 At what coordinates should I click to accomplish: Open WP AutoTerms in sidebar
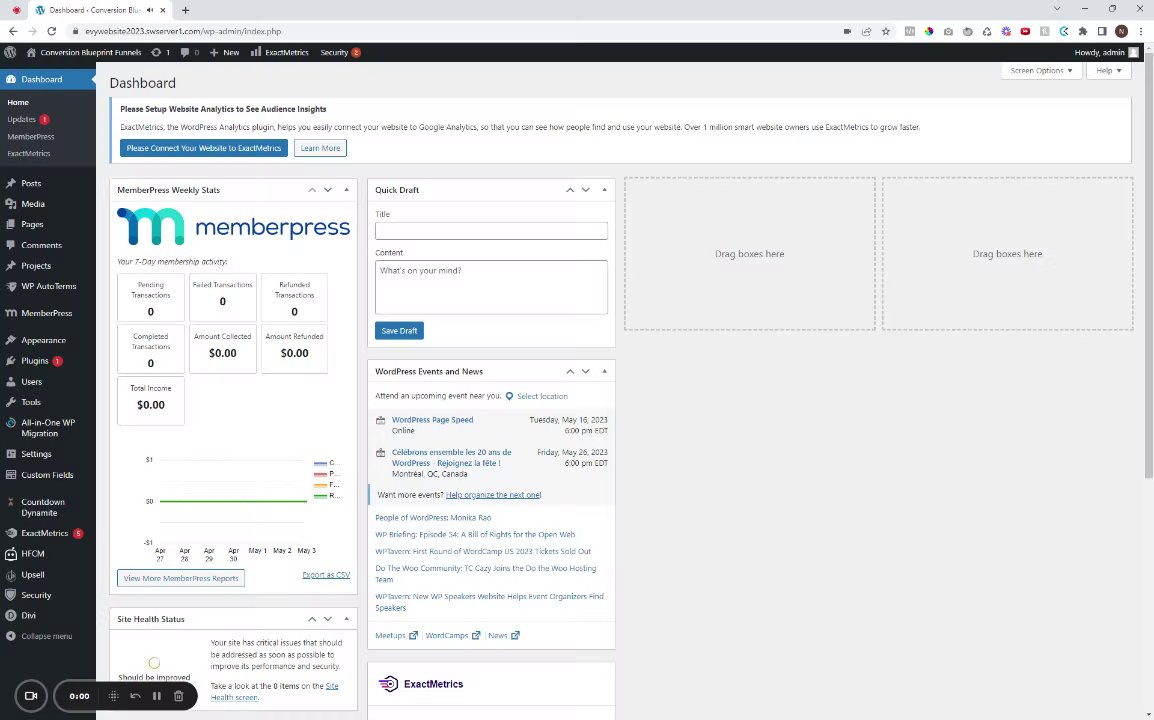pyautogui.click(x=49, y=286)
